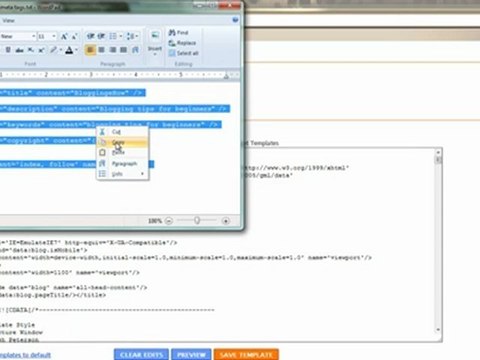Click the Shrink font icon
The height and width of the screenshot is (360, 480).
coord(74,36)
